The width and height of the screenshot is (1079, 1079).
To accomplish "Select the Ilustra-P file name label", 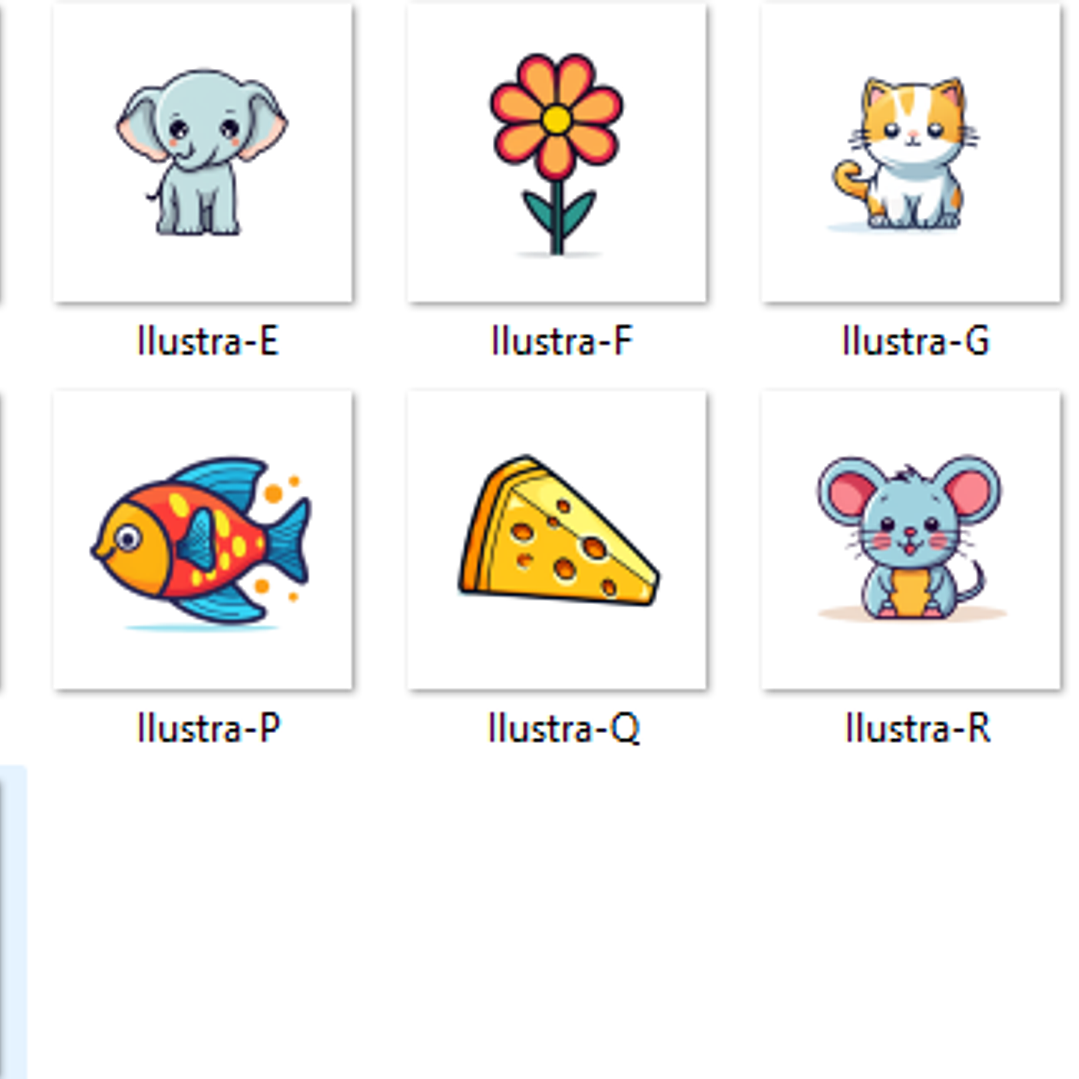I will click(x=208, y=729).
